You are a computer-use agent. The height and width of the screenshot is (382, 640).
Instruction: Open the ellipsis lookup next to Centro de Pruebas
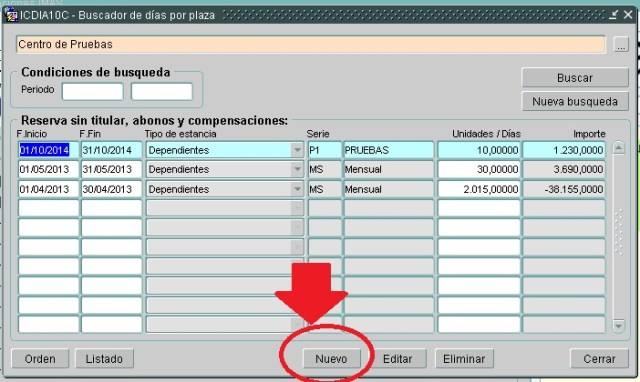621,44
